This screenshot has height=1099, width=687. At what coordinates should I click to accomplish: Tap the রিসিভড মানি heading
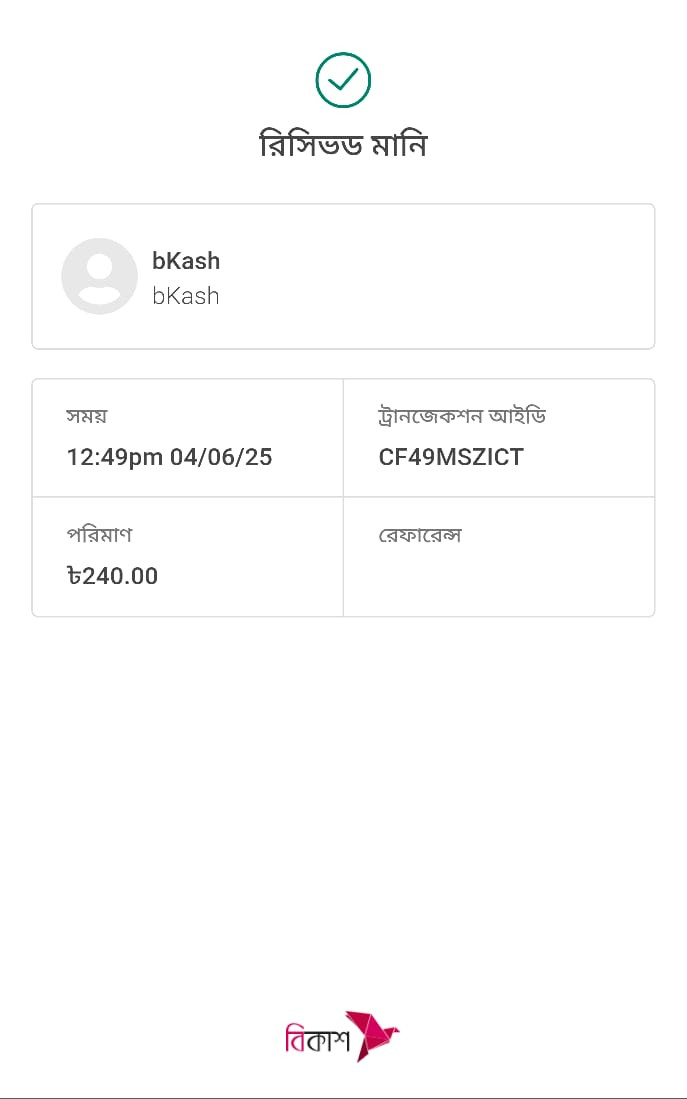(x=343, y=145)
